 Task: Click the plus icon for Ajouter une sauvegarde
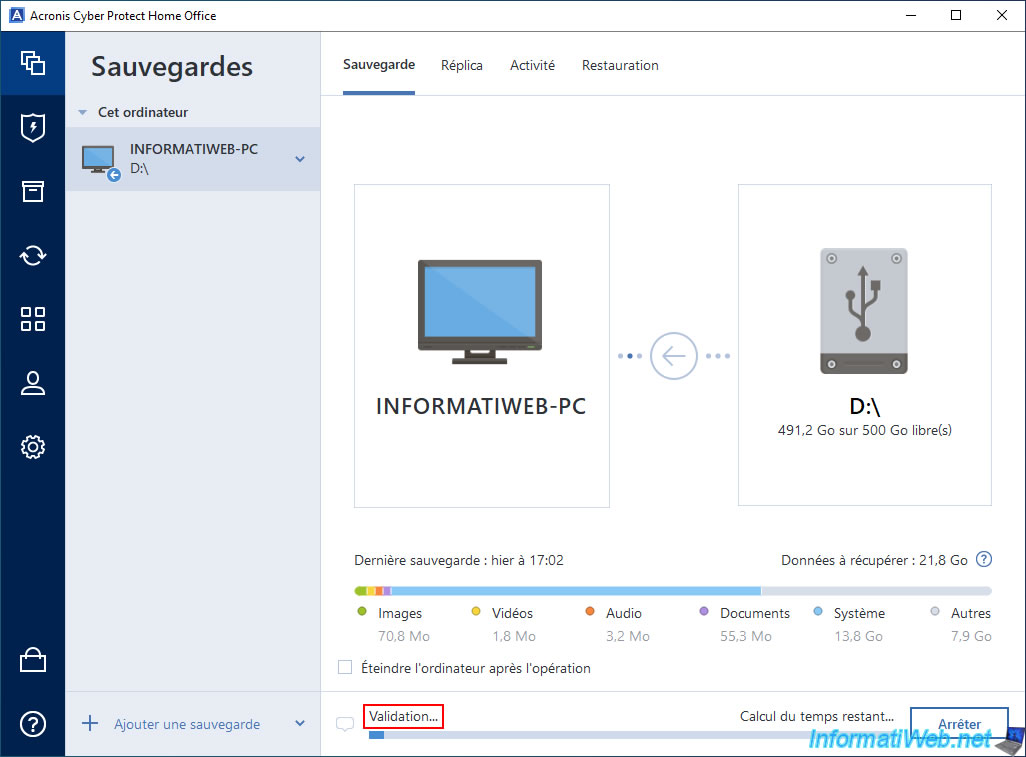pyautogui.click(x=90, y=724)
